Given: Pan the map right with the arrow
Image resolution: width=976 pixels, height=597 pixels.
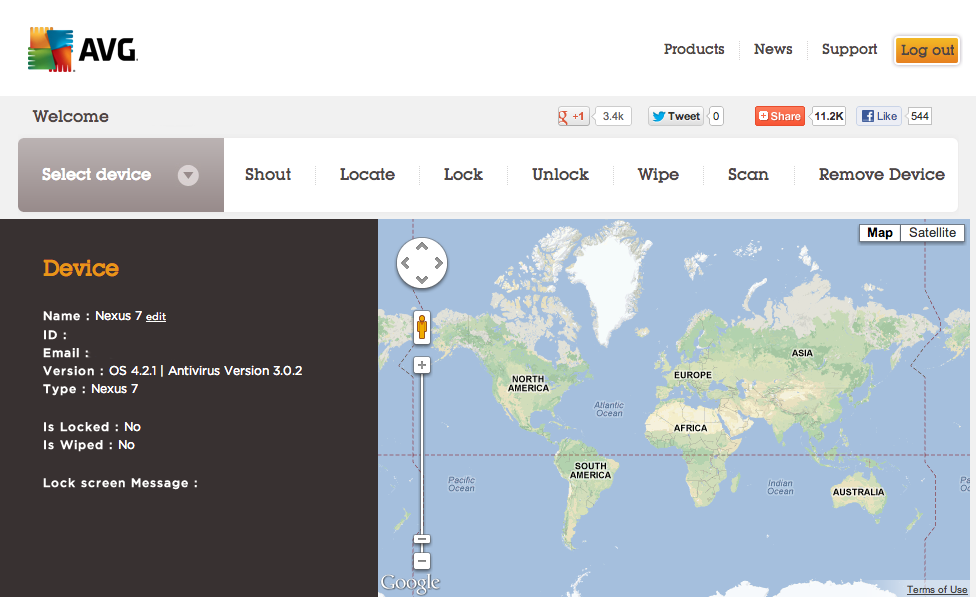Looking at the screenshot, I should coord(439,264).
